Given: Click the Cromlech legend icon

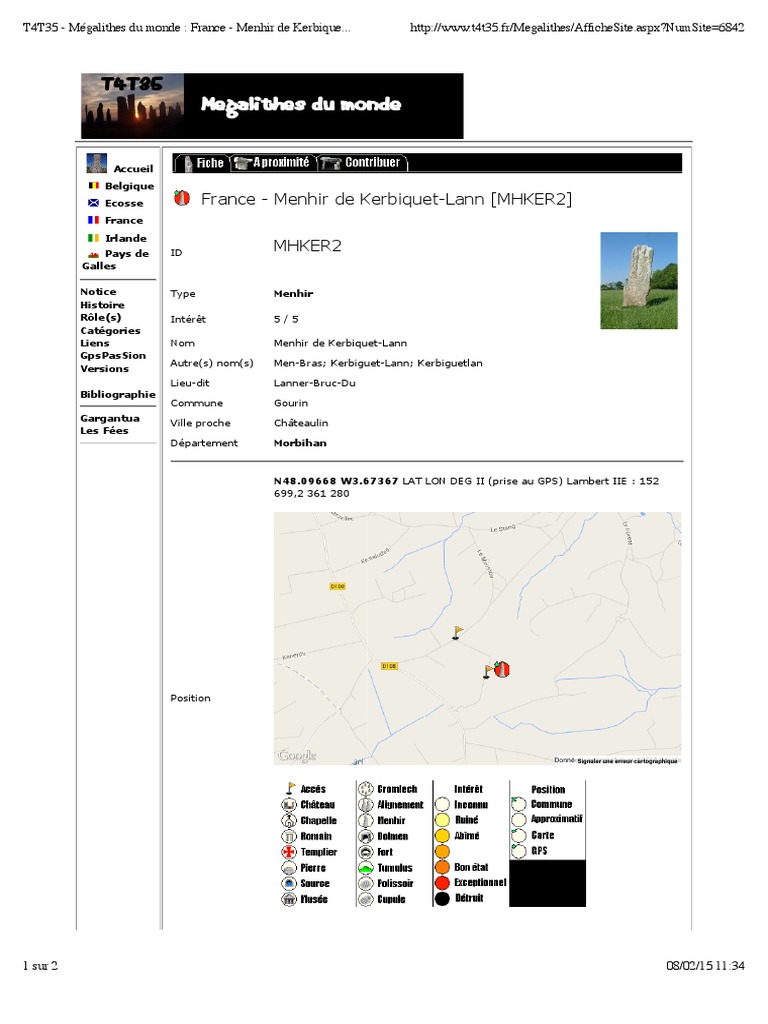Looking at the screenshot, I should pos(366,789).
